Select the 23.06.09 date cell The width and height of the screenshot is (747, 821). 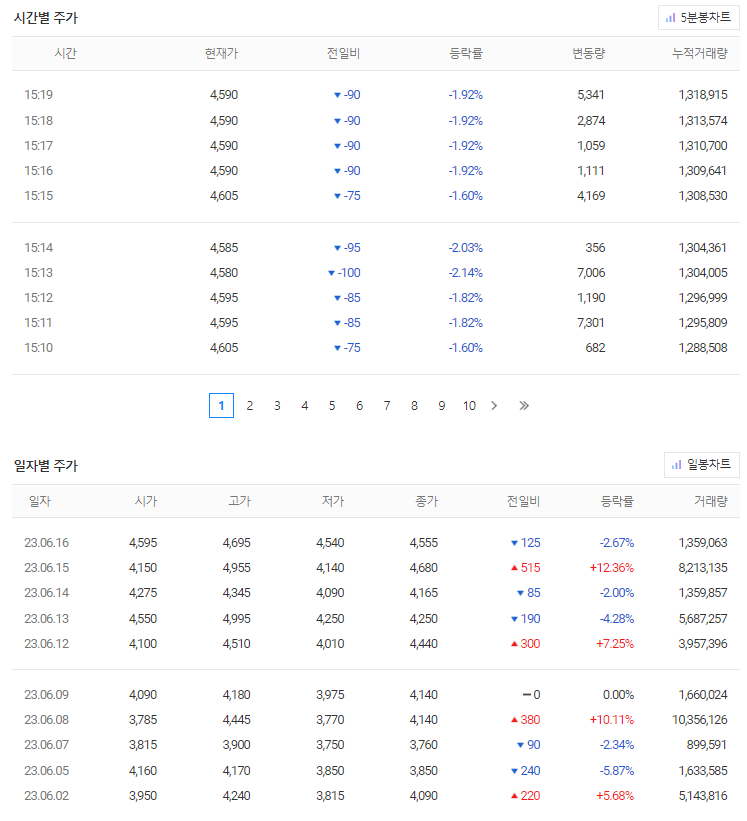click(47, 695)
